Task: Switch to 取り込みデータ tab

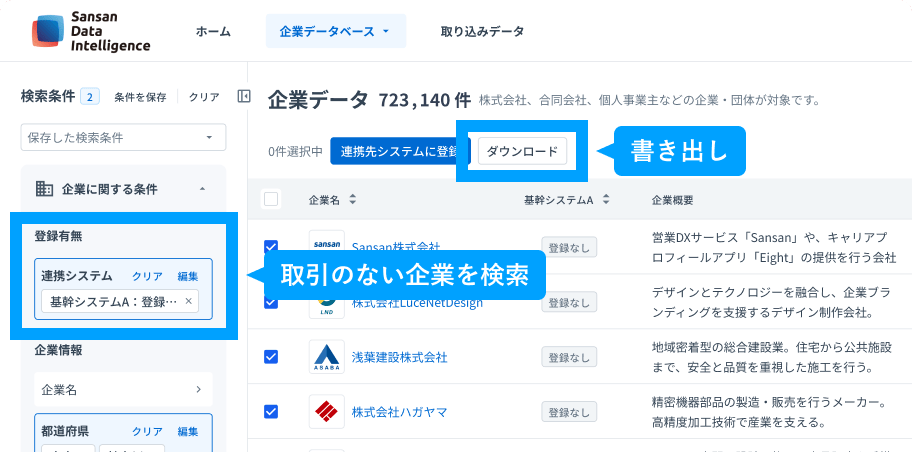Action: pos(482,31)
